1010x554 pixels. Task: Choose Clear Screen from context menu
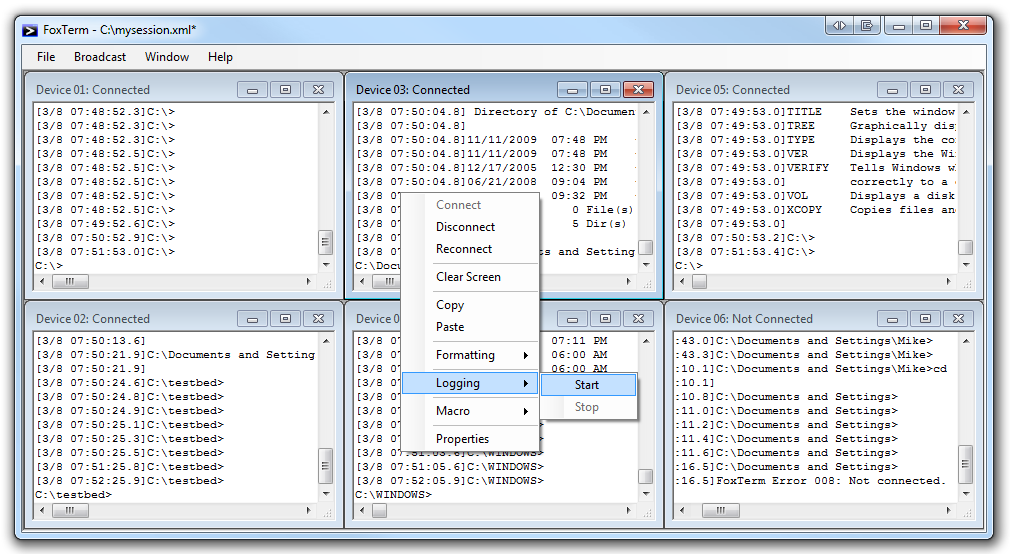coord(470,276)
